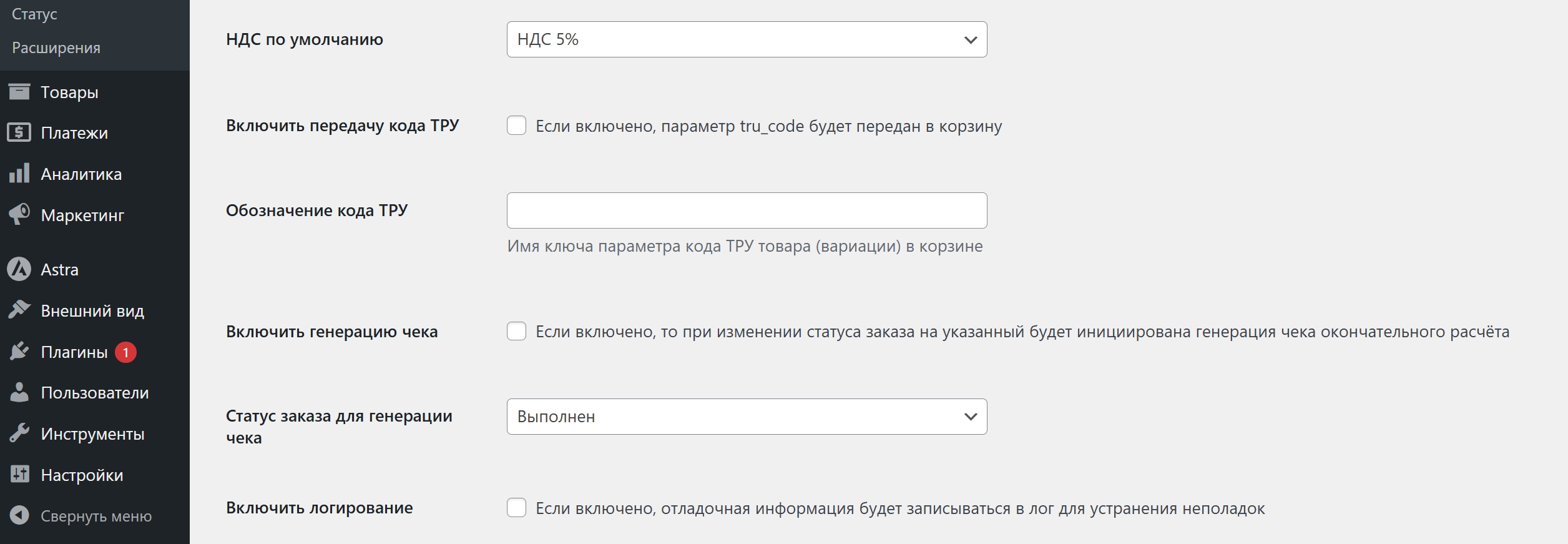This screenshot has width=1568, height=544.
Task: Click the Инструменты wrench icon
Action: 19,433
